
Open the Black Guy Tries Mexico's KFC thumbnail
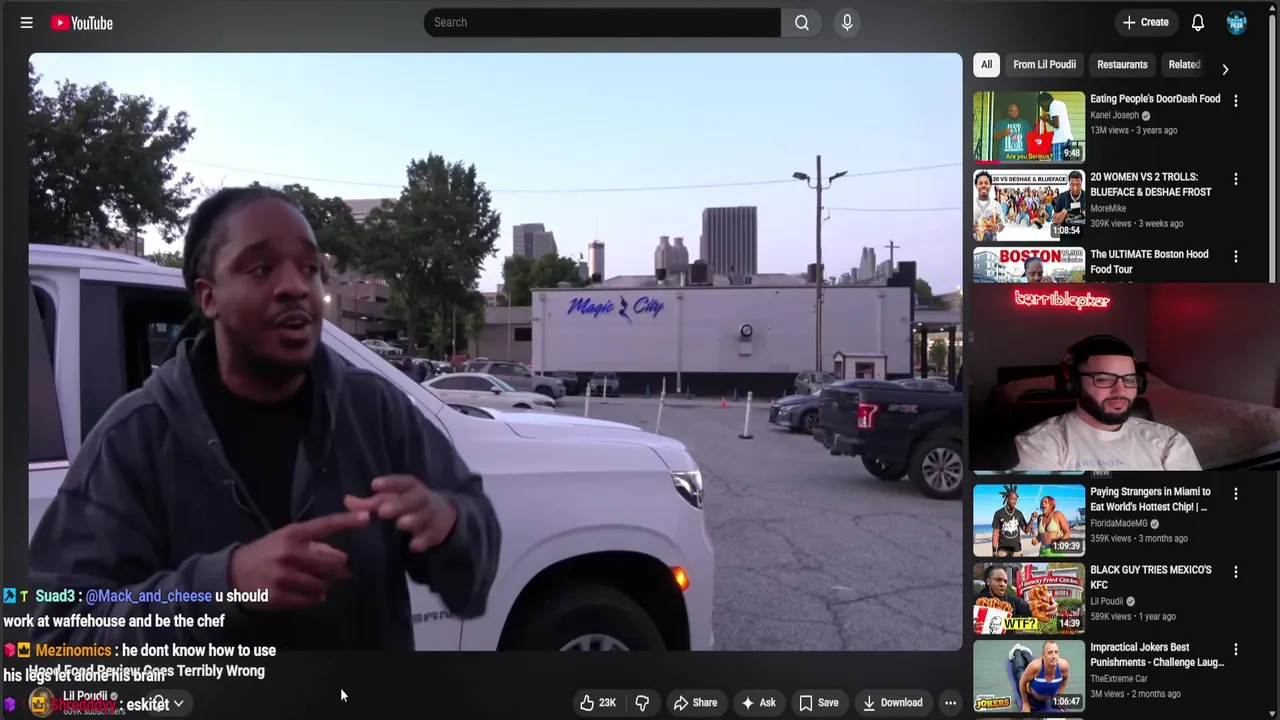tap(1029, 598)
